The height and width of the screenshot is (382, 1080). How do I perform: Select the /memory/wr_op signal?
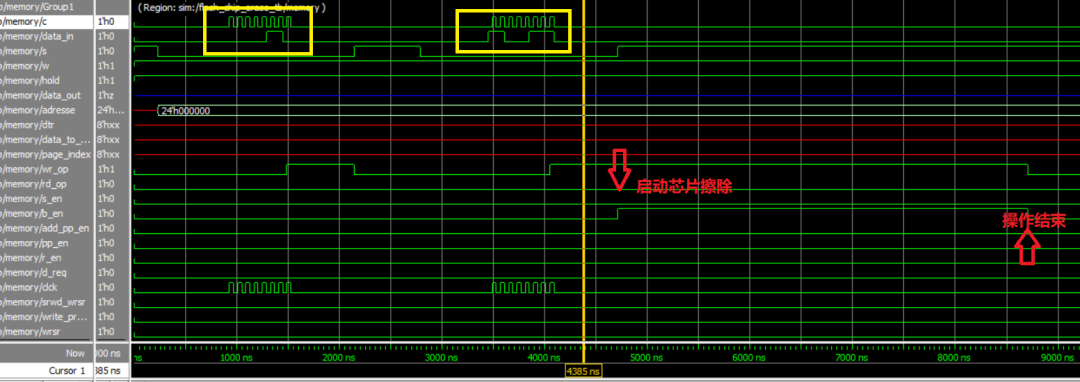click(x=46, y=169)
